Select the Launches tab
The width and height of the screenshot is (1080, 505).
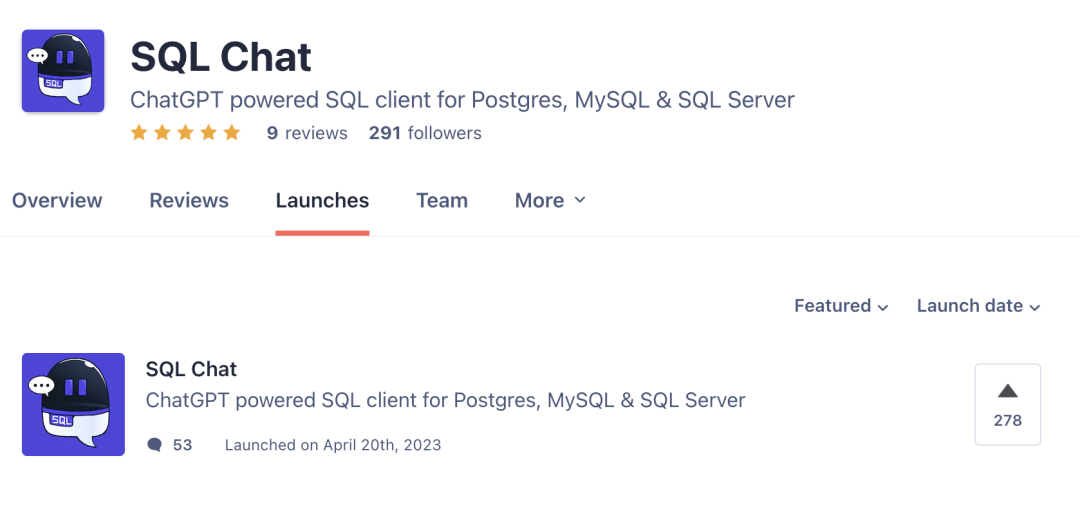point(322,200)
